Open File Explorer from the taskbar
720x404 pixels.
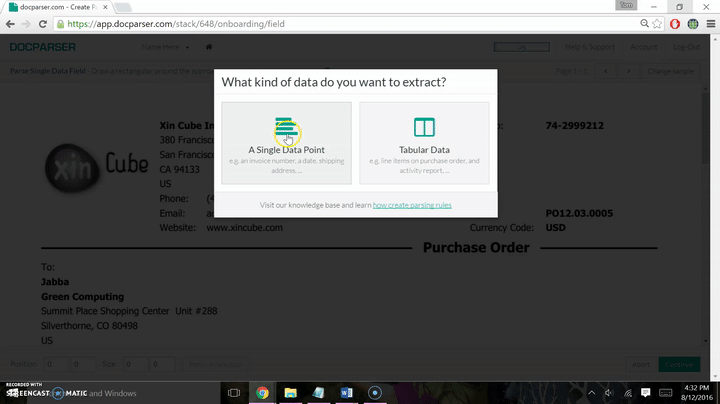290,393
